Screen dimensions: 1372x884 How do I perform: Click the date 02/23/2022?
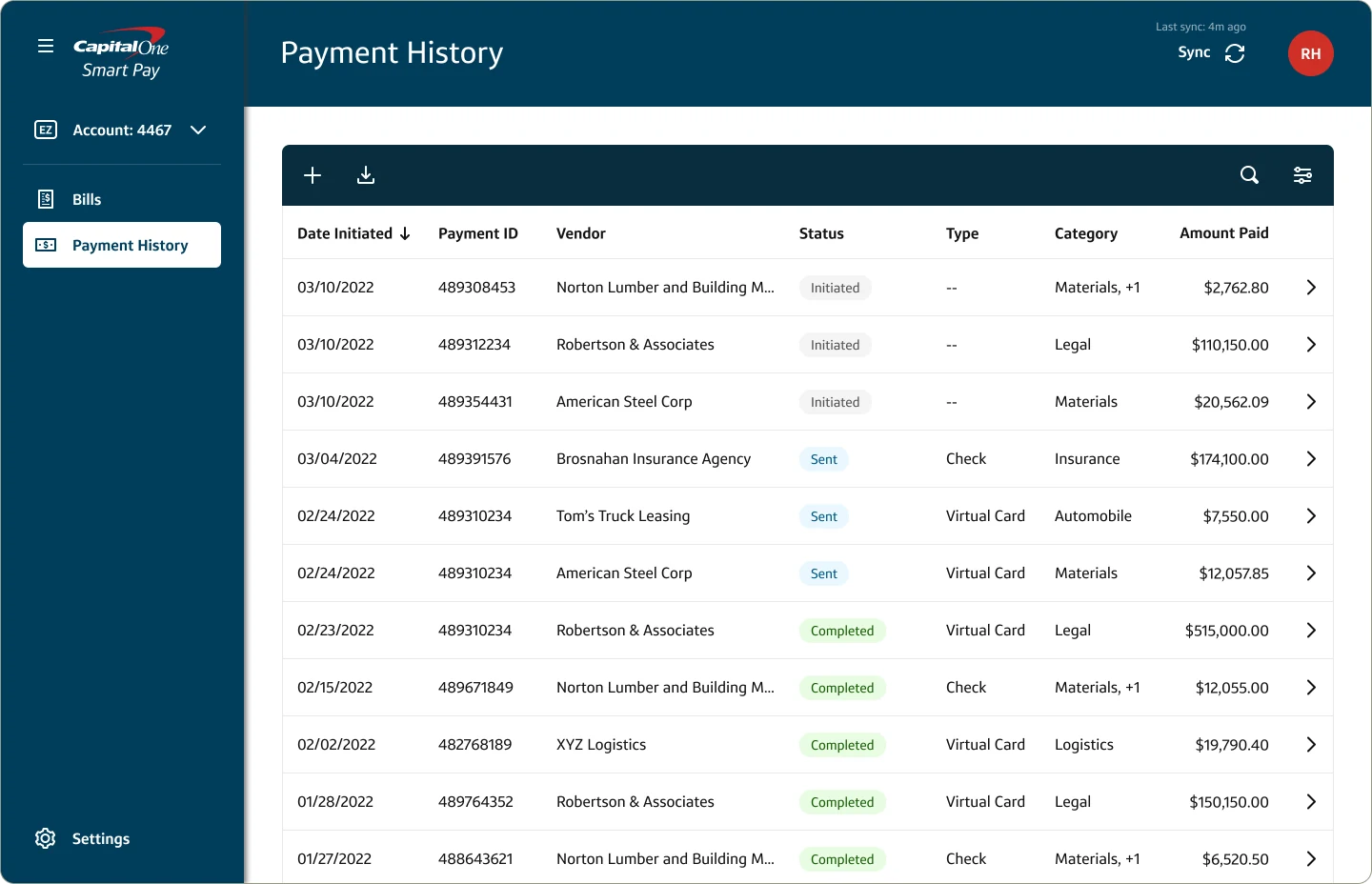click(335, 631)
